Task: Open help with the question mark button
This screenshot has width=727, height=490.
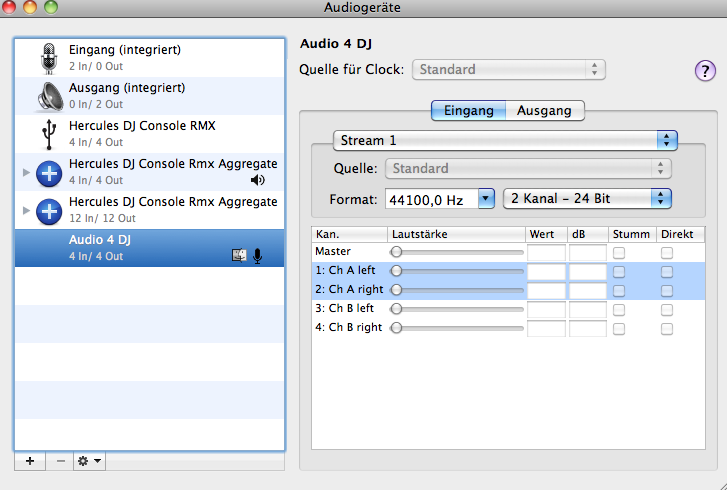Action: (x=705, y=71)
